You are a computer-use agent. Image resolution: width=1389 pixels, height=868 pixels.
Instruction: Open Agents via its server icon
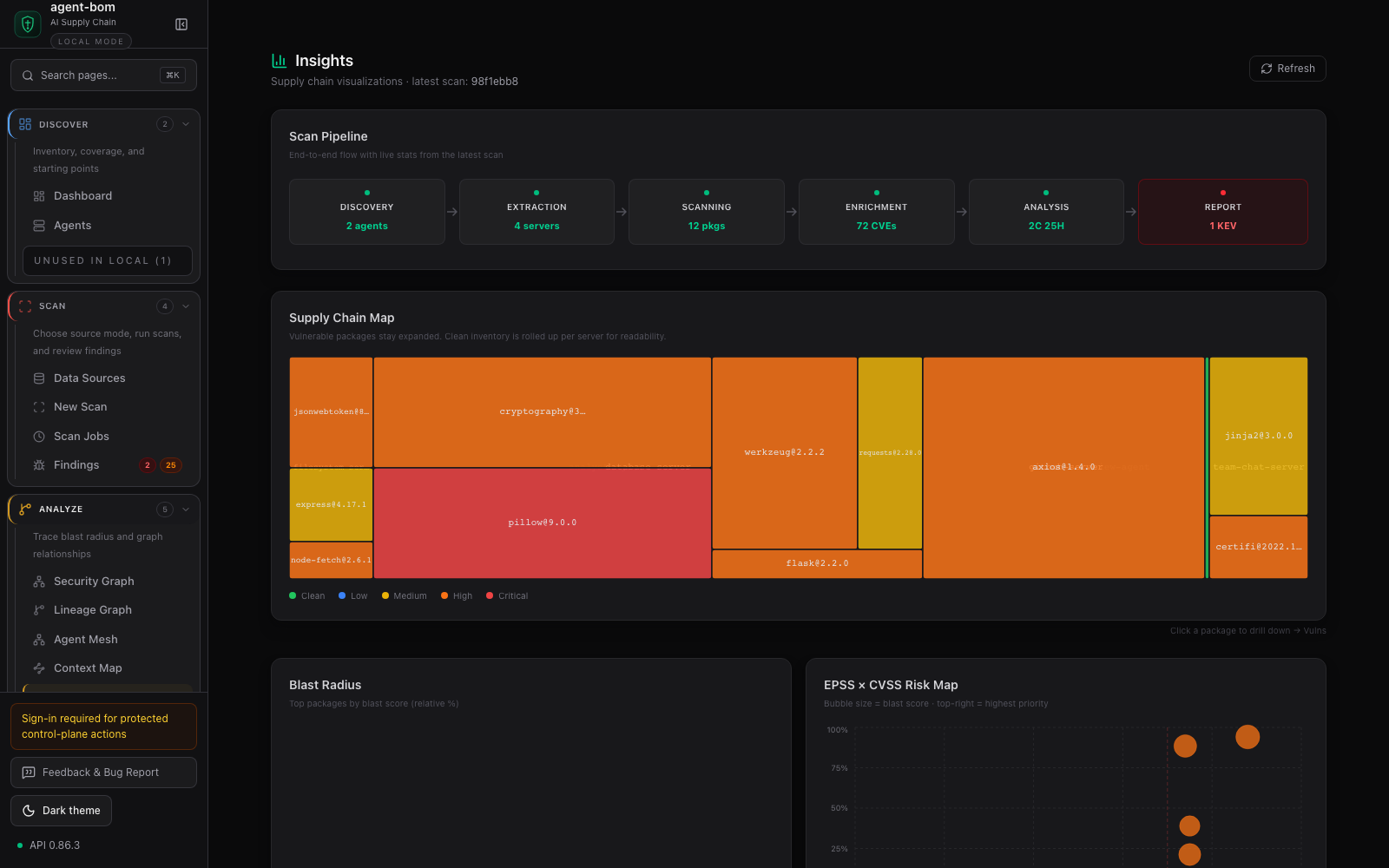(39, 226)
